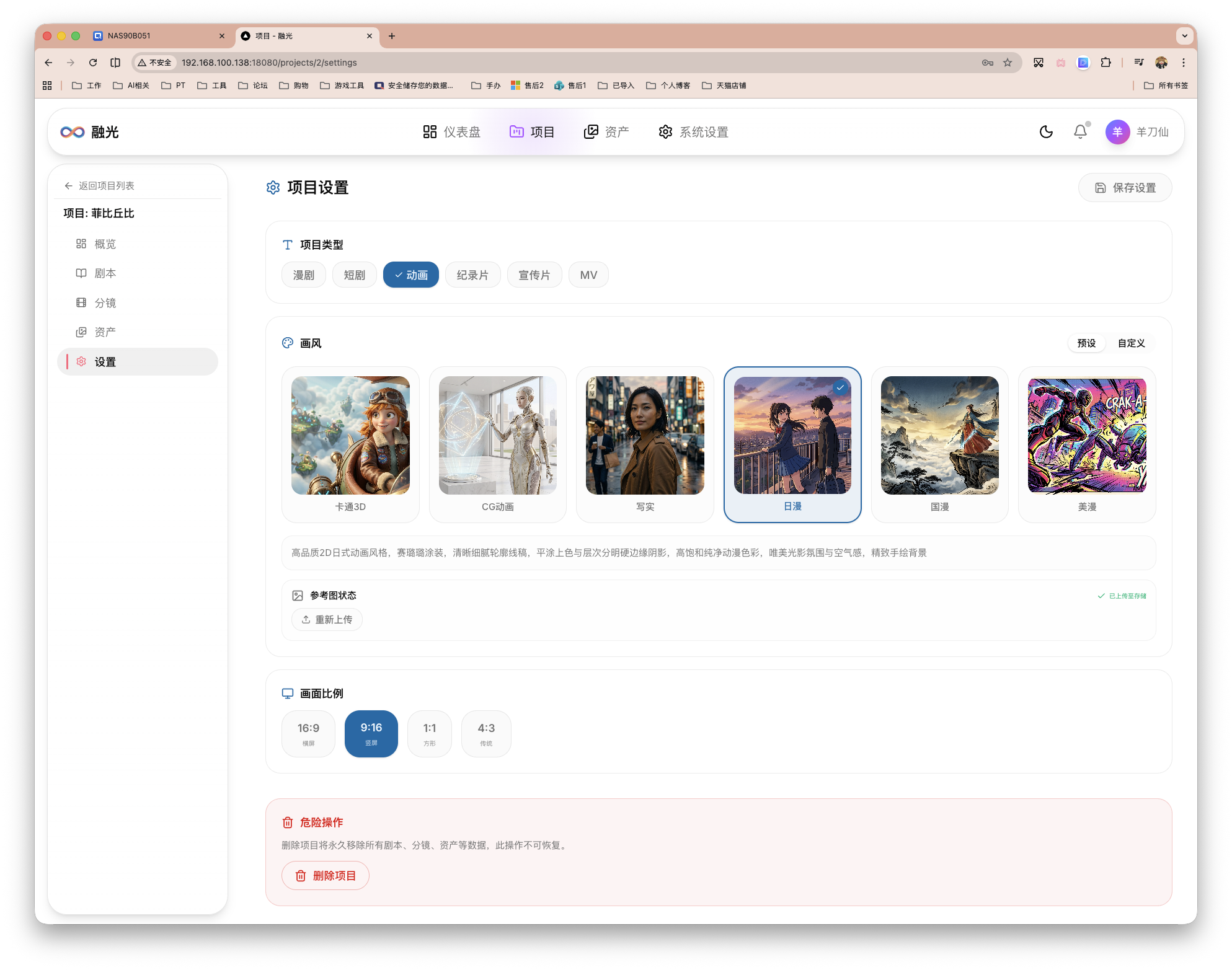Open the 工作 bookmarks folder
This screenshot has width=1232, height=970.
point(87,86)
